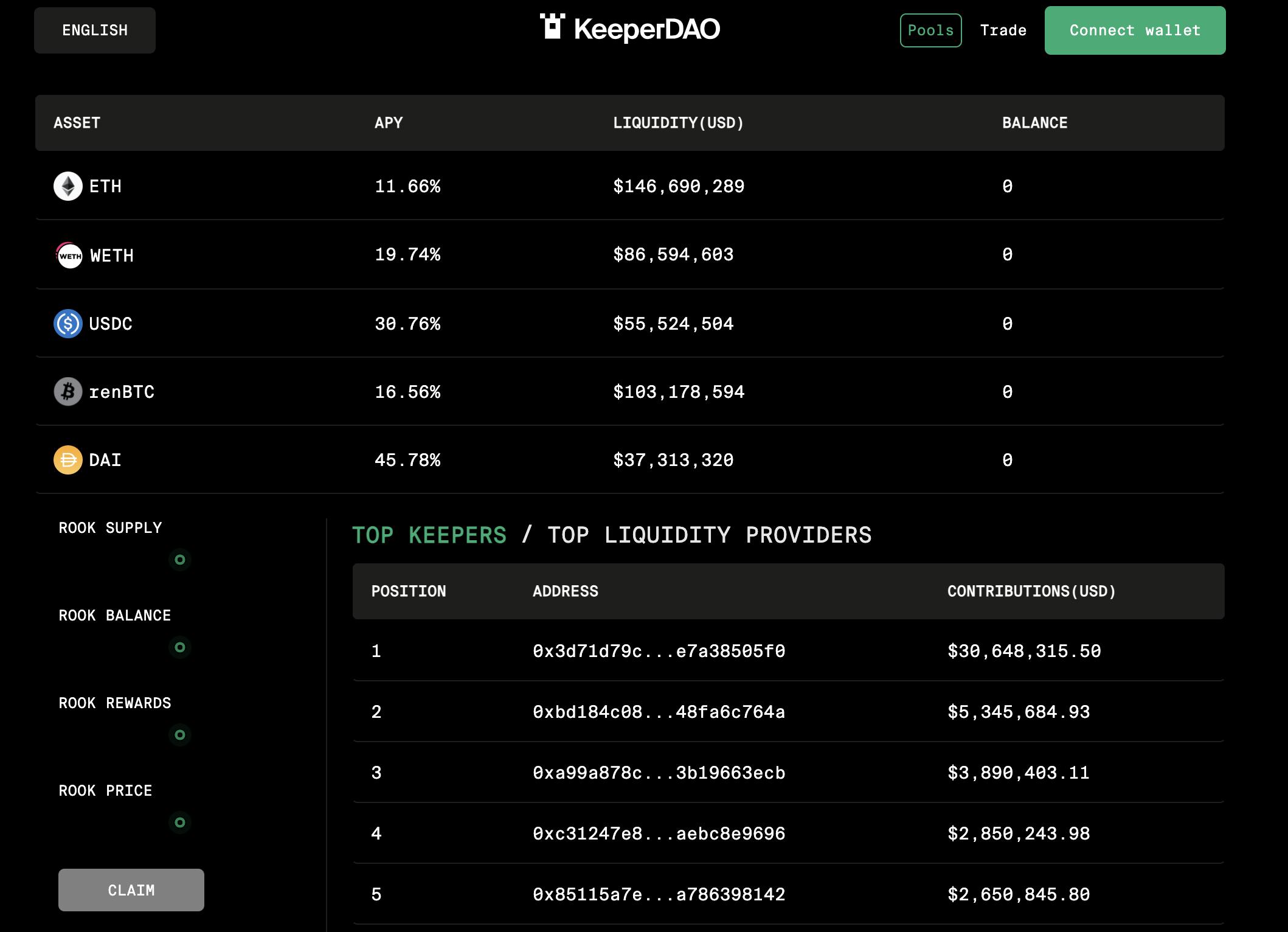Click the Ethereum diamond ETH icon
Image resolution: width=1288 pixels, height=932 pixels.
click(x=68, y=186)
